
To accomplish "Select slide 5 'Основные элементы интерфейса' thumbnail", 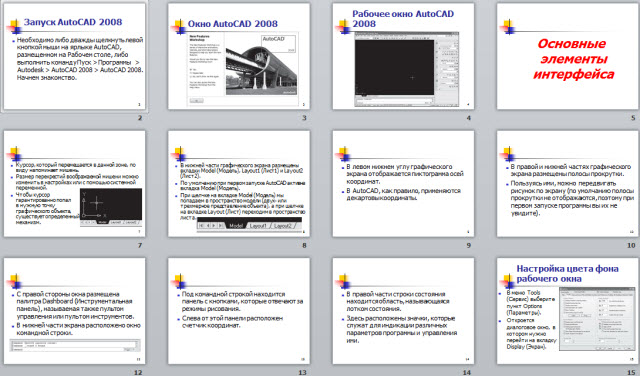I will click(568, 56).
